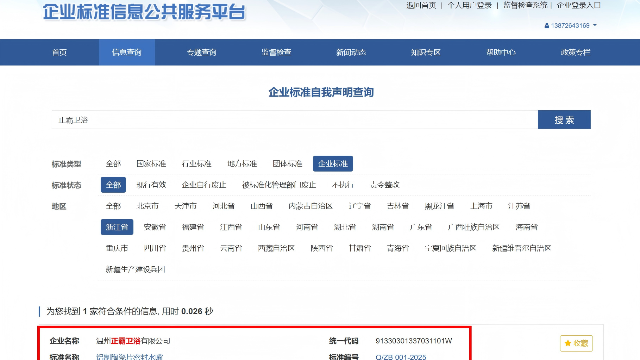Focus the search keyword input field

pyautogui.click(x=295, y=120)
